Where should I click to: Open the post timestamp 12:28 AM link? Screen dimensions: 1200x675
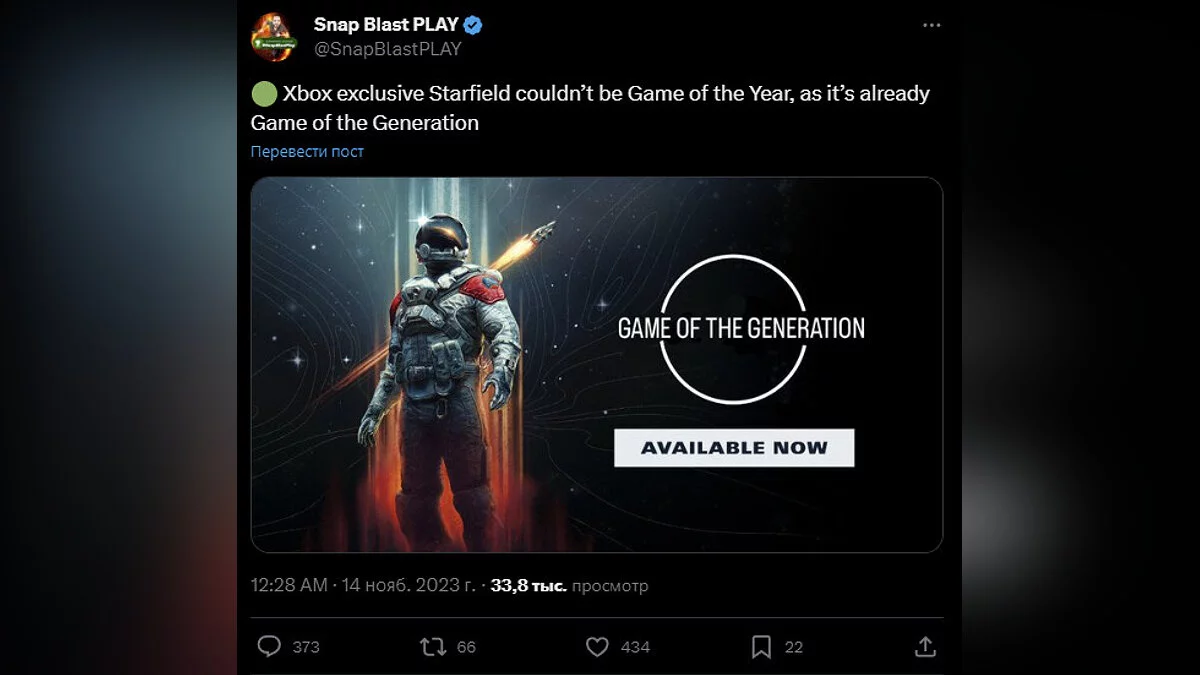tap(289, 586)
